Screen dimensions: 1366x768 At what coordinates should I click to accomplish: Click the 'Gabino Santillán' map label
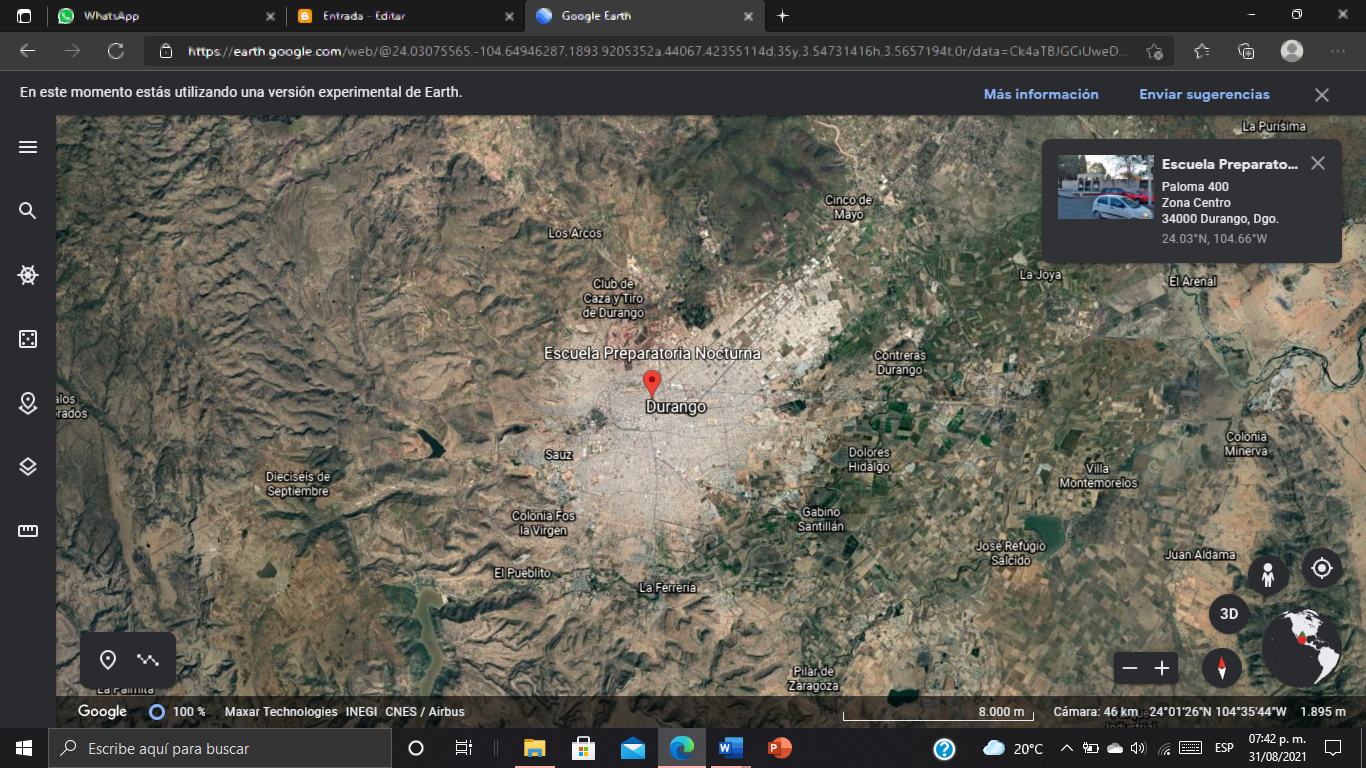pos(821,519)
